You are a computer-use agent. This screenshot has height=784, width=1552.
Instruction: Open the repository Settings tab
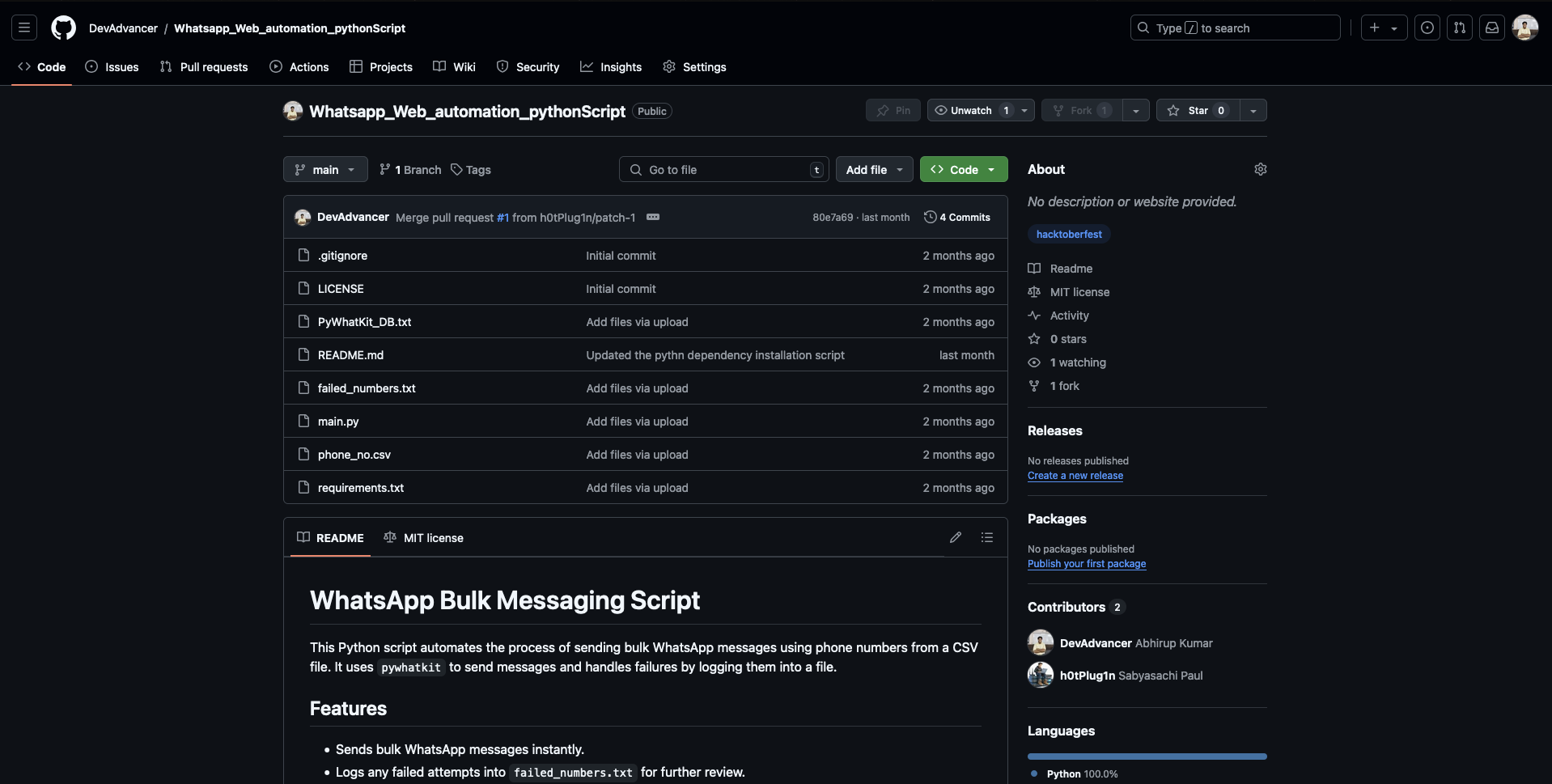coord(694,66)
